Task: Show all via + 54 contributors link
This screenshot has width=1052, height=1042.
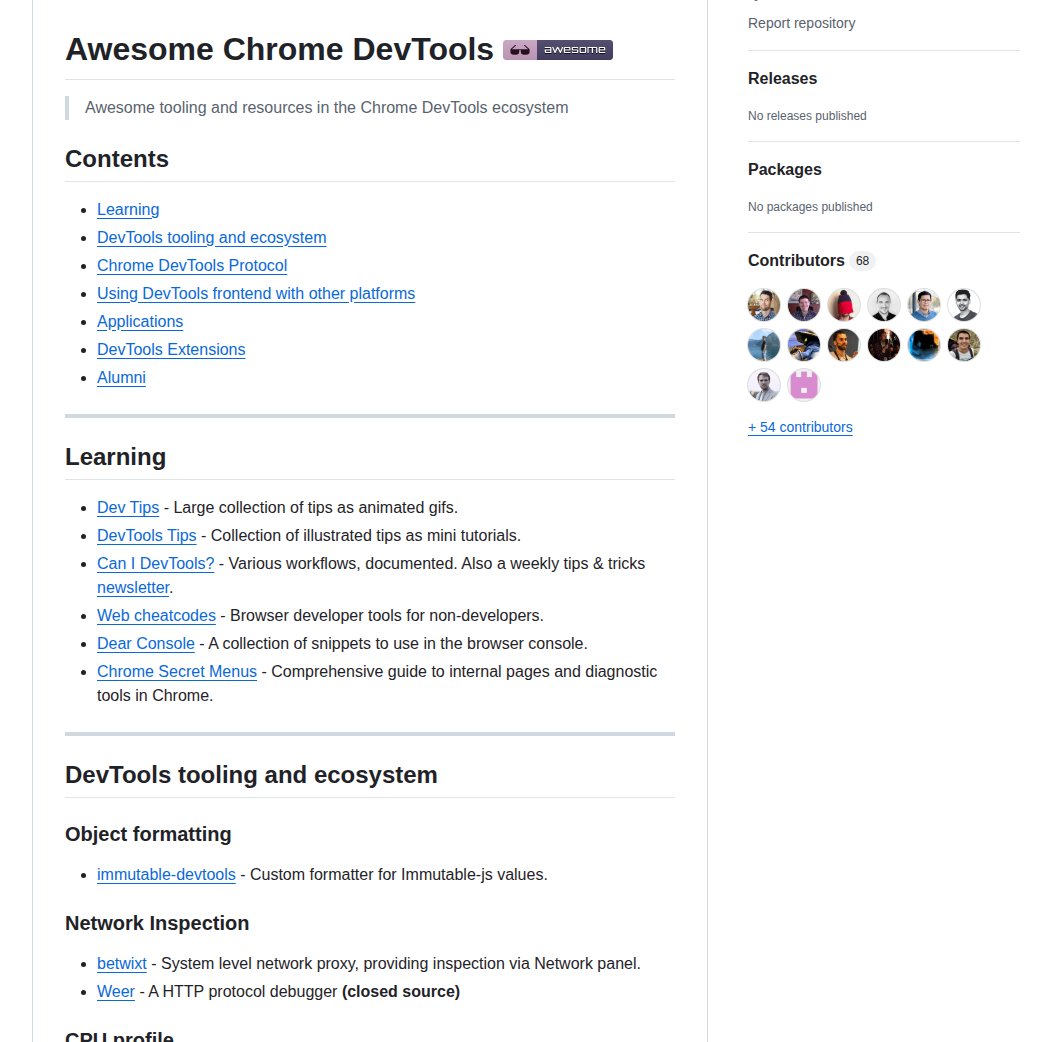Action: click(x=800, y=427)
